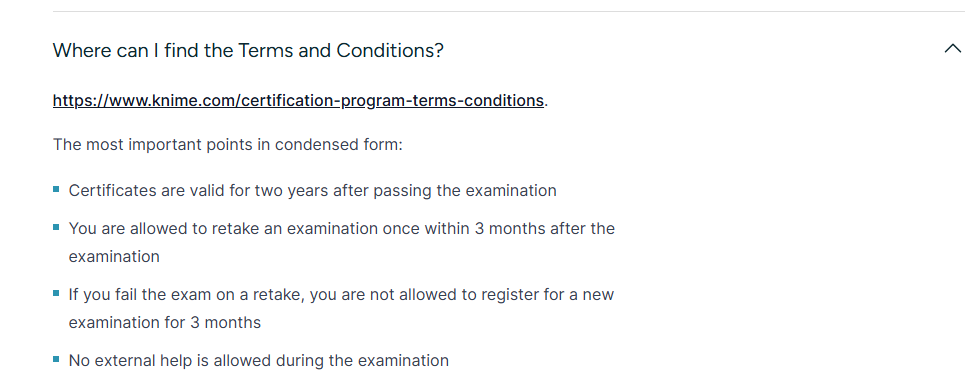
Task: Click the 'retake an examination once within 3 months' line
Action: (342, 229)
